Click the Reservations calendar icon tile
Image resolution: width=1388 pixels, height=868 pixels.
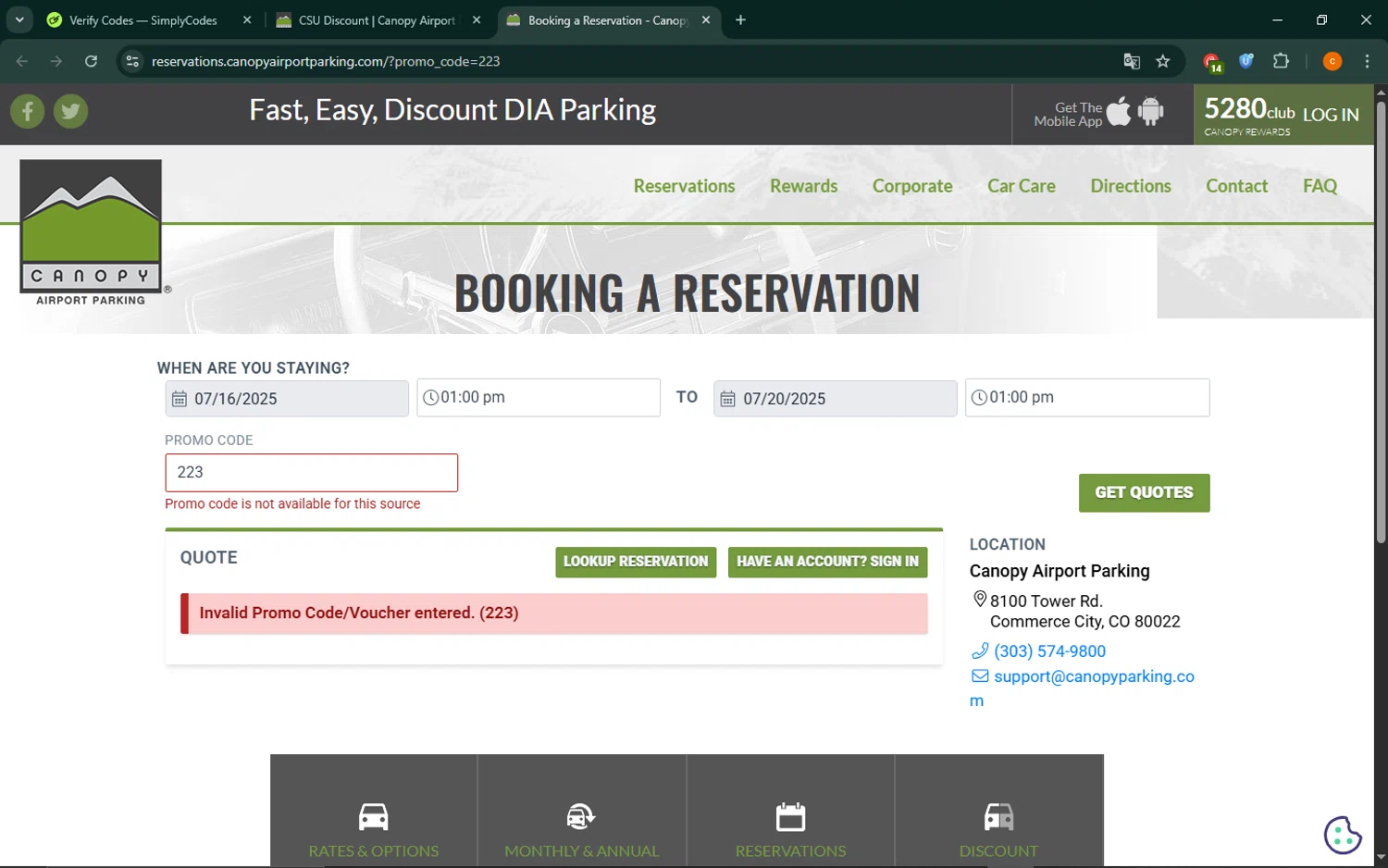tap(790, 817)
